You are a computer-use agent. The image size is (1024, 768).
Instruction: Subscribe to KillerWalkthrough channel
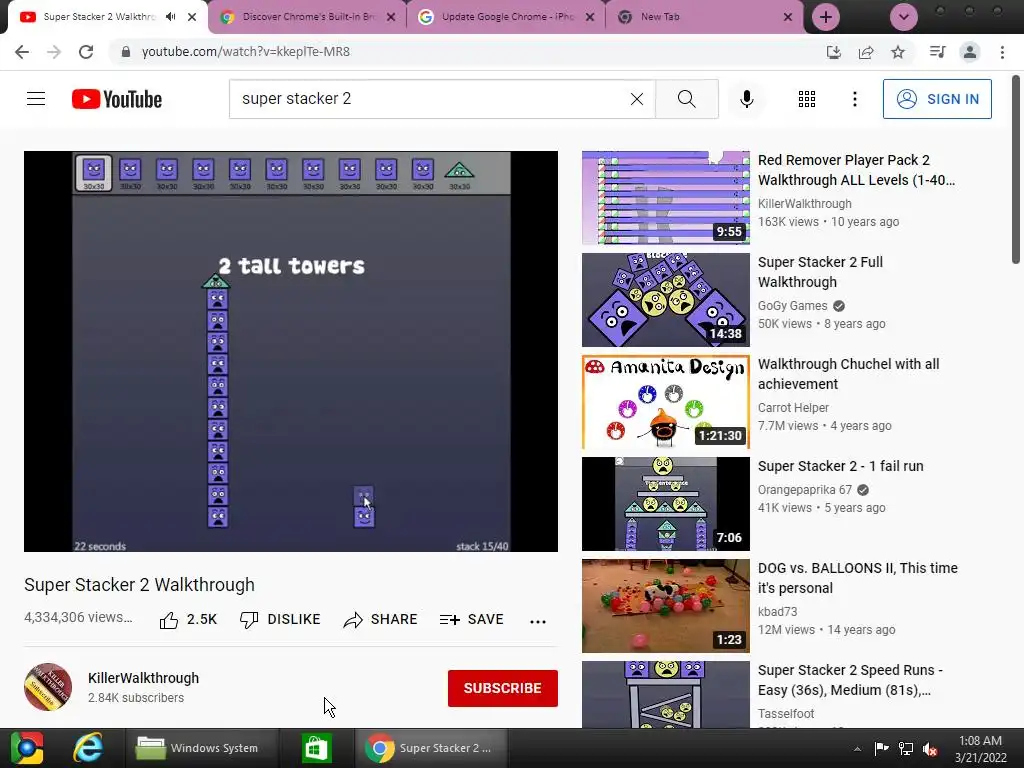(502, 688)
